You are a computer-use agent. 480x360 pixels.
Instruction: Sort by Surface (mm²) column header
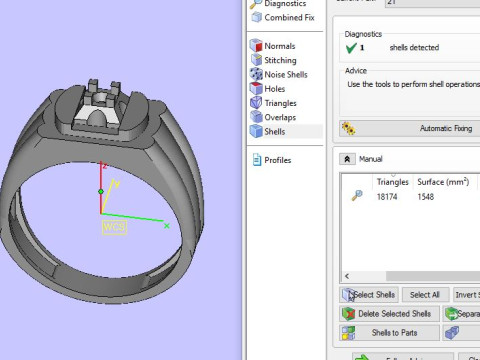(443, 182)
